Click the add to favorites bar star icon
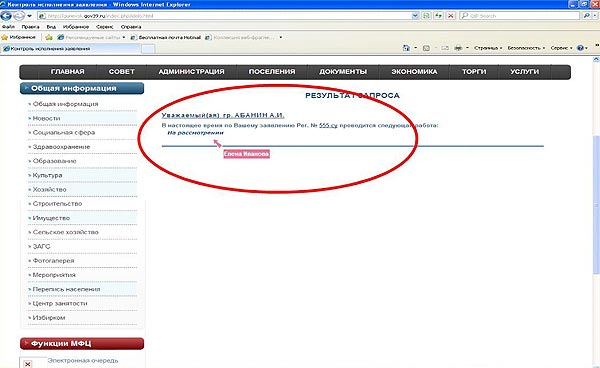600x368 pixels. click(49, 37)
